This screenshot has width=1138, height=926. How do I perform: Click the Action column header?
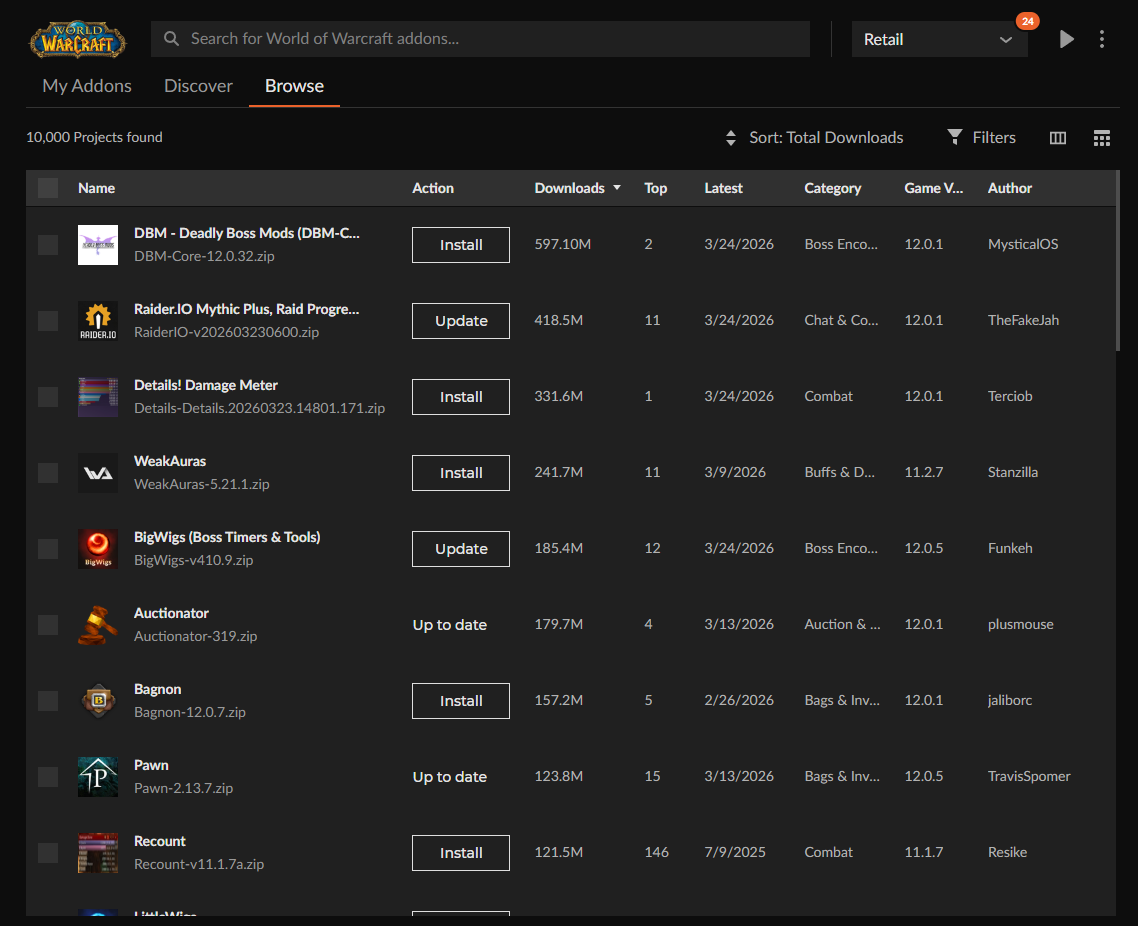[433, 188]
